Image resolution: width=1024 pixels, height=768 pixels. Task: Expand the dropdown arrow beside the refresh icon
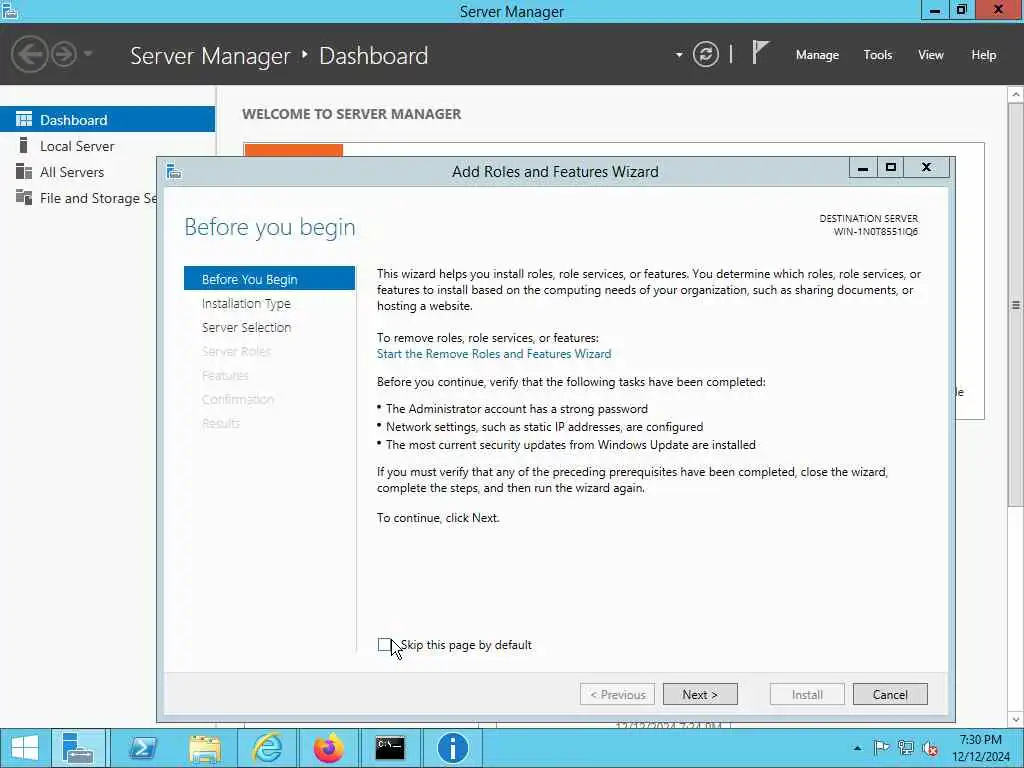(679, 55)
